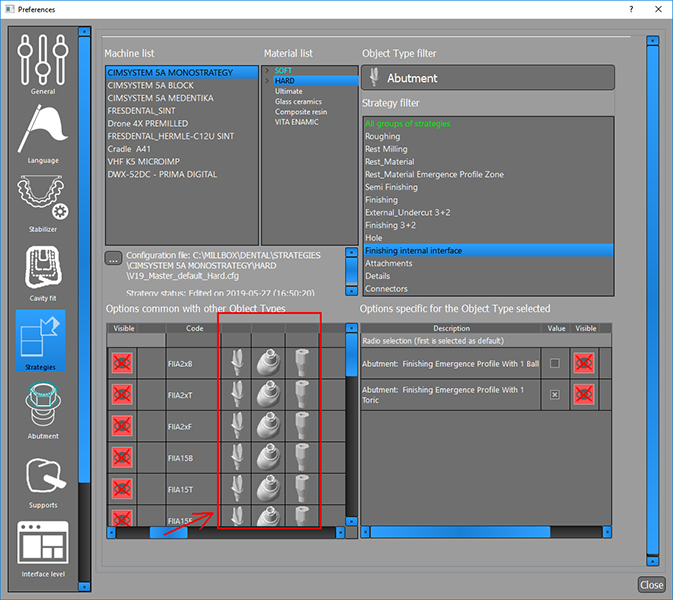Viewport: 673px width, 600px height.
Task: Toggle visibility of Emergence Profile 1 Toric option
Action: coord(584,394)
